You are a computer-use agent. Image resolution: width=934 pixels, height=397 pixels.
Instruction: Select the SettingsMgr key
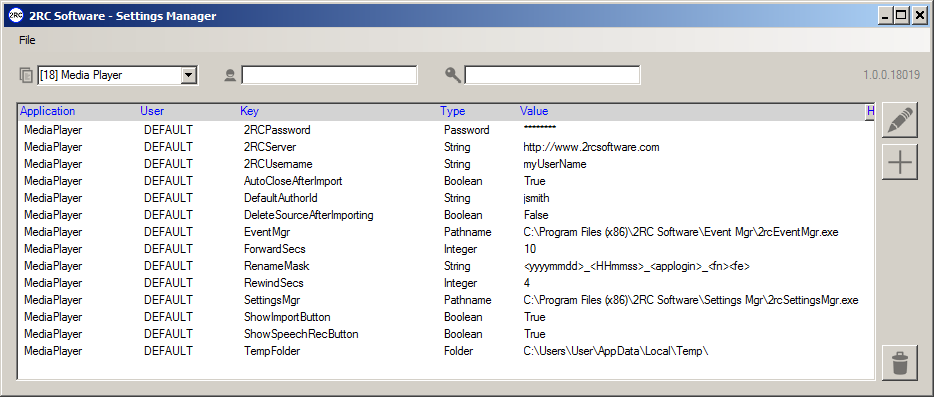[x=273, y=300]
